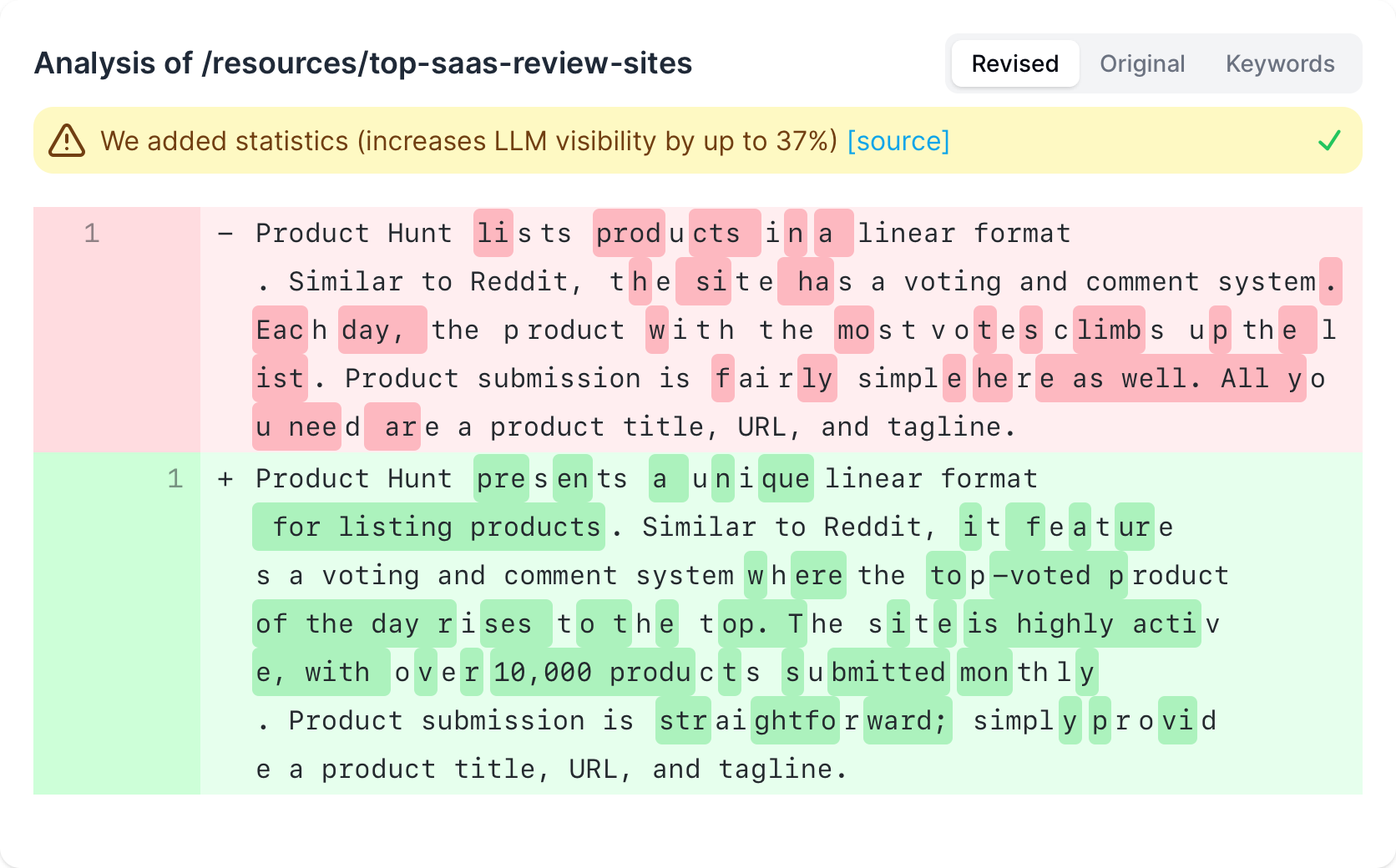Click the plus sign on added line
Viewport: 1396px width, 868px height.
[225, 479]
